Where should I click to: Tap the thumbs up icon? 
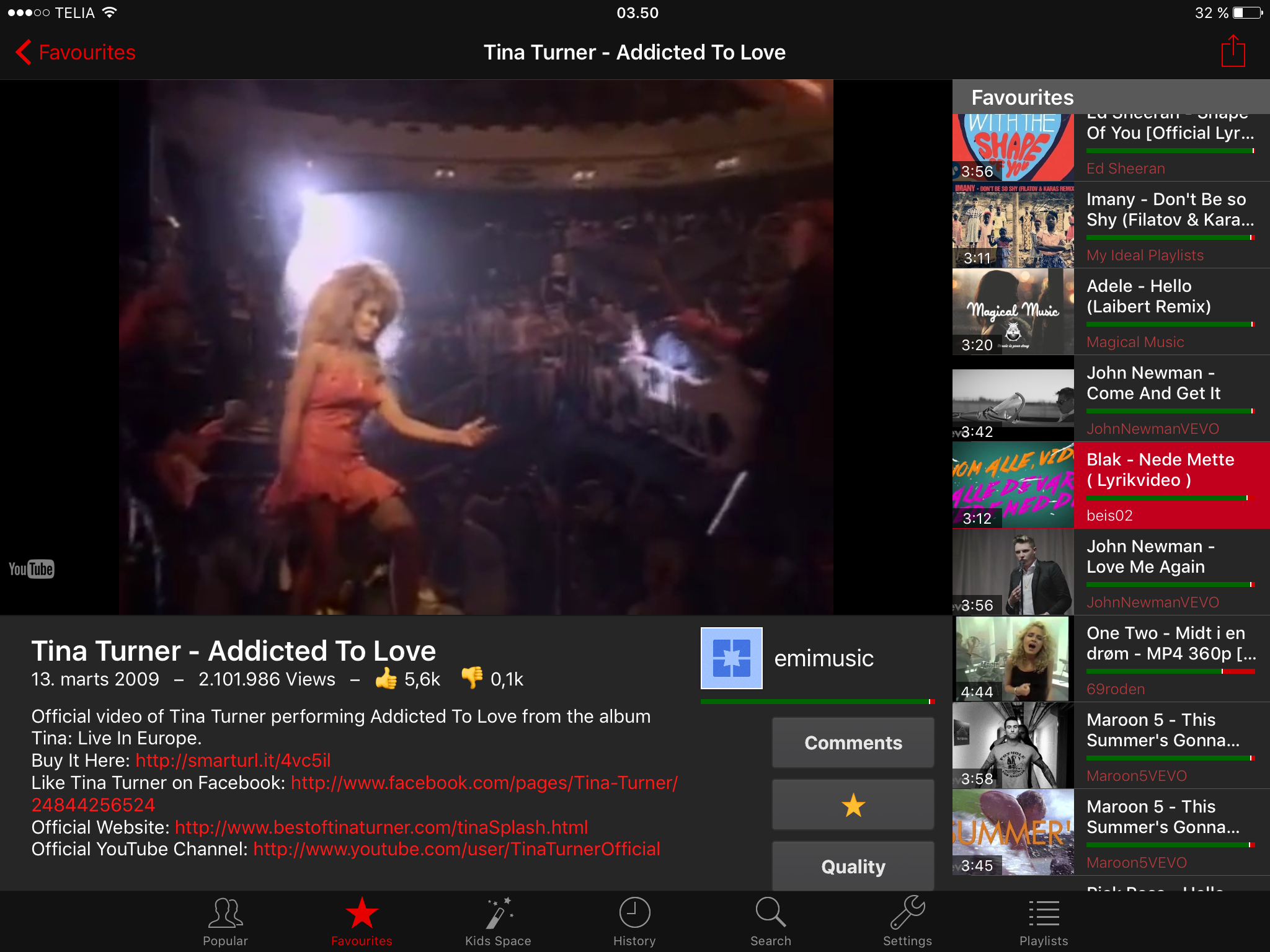point(386,679)
